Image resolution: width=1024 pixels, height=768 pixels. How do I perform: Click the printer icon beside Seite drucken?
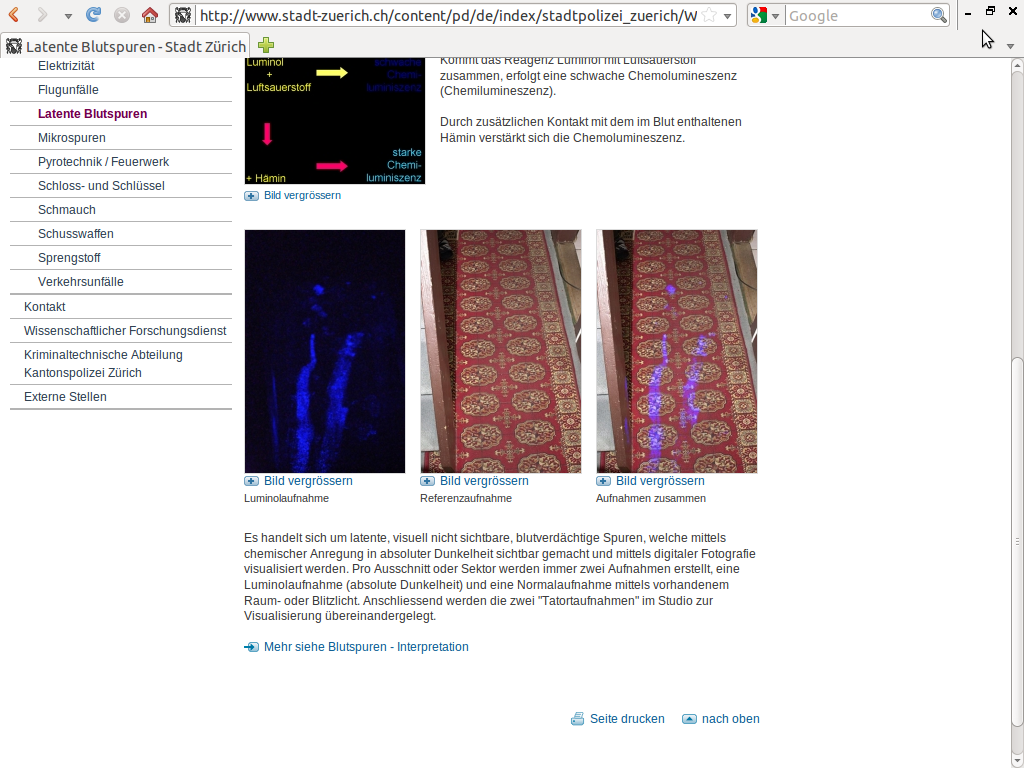(x=577, y=719)
